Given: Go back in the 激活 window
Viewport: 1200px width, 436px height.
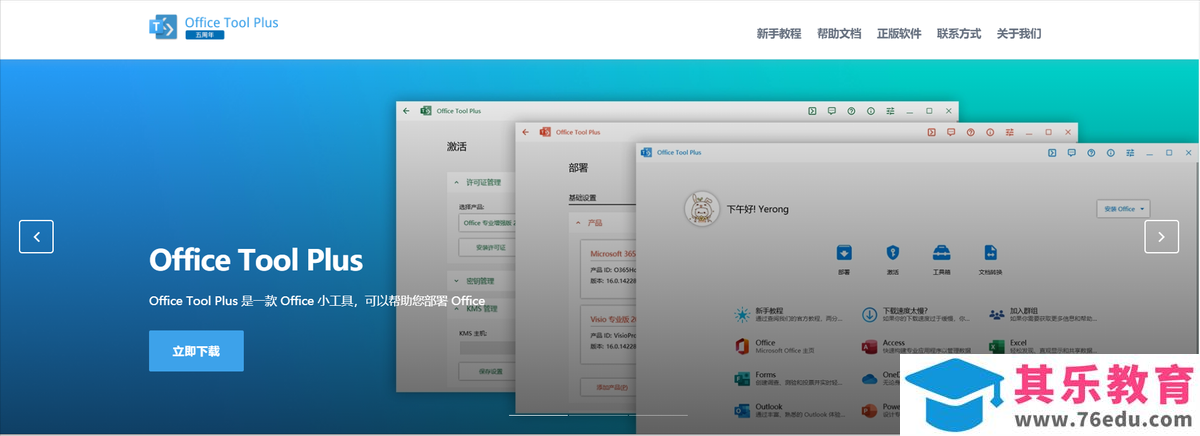Looking at the screenshot, I should click(406, 111).
